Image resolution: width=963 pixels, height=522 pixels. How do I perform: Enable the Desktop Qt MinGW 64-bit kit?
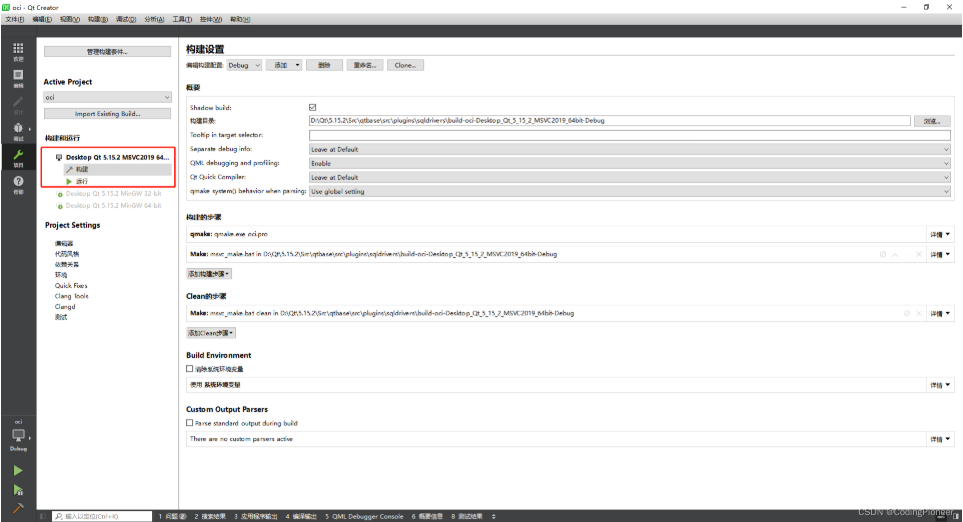click(x=60, y=206)
